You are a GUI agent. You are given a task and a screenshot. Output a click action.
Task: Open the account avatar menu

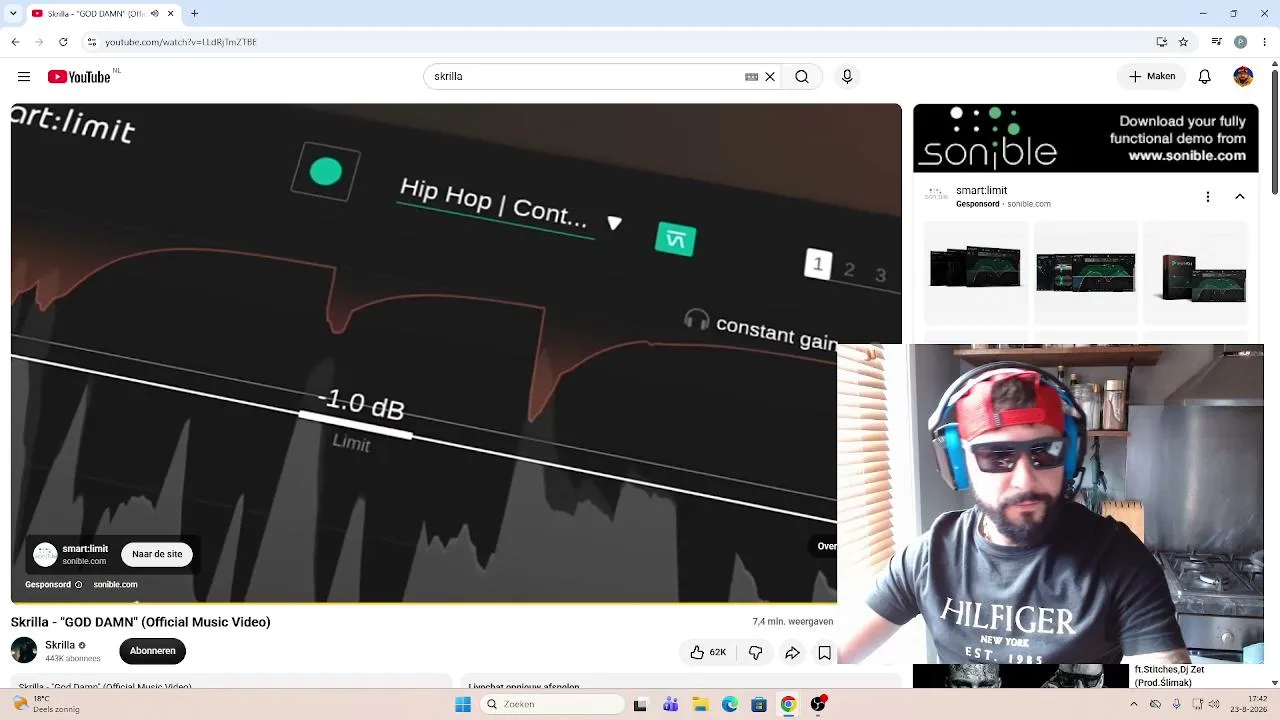1243,77
